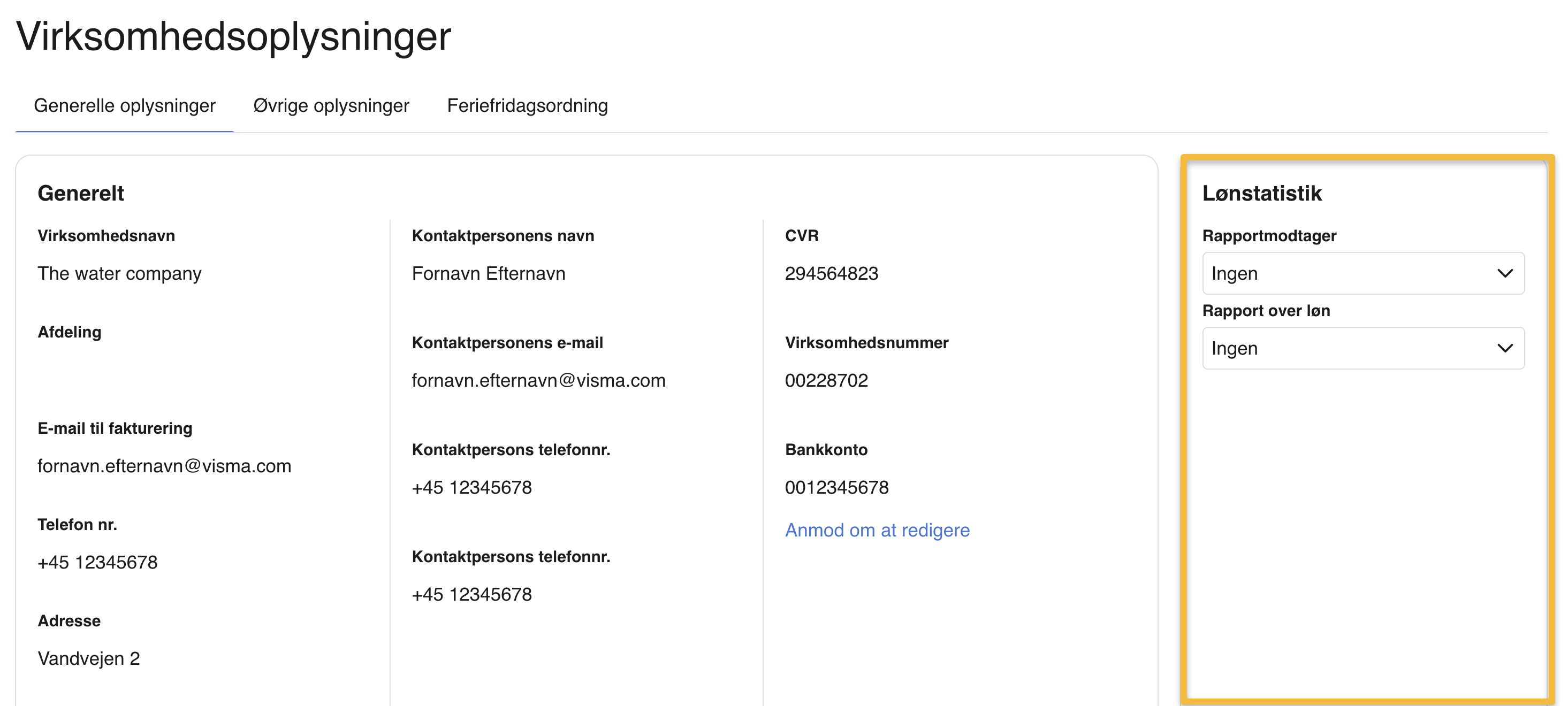Image resolution: width=1568 pixels, height=706 pixels.
Task: Click the Anmod om at redigere link
Action: coord(877,529)
